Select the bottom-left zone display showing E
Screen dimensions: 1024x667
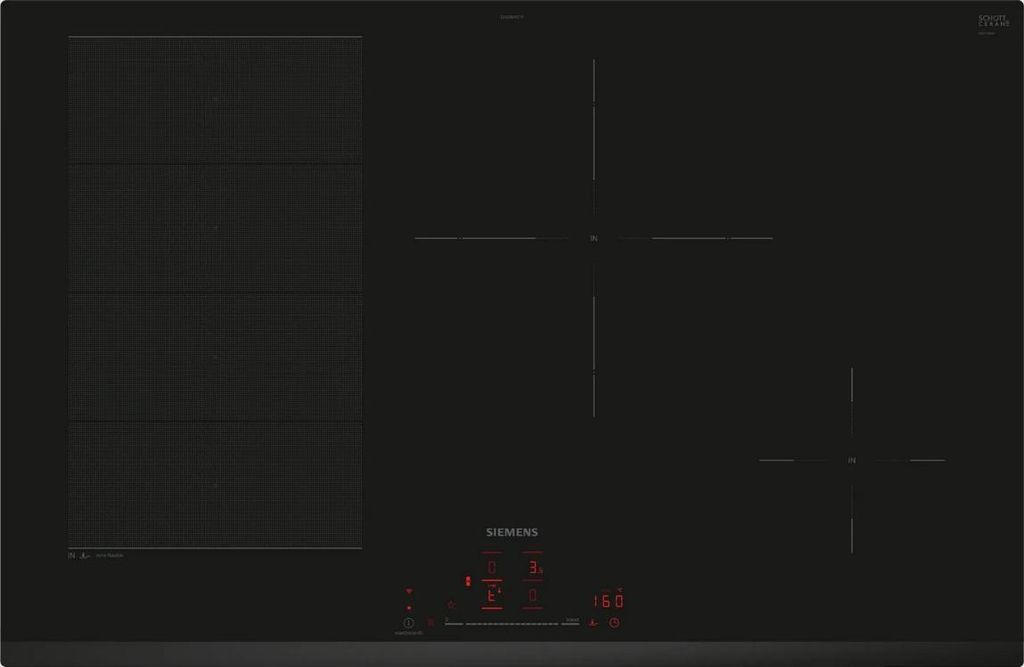click(491, 596)
